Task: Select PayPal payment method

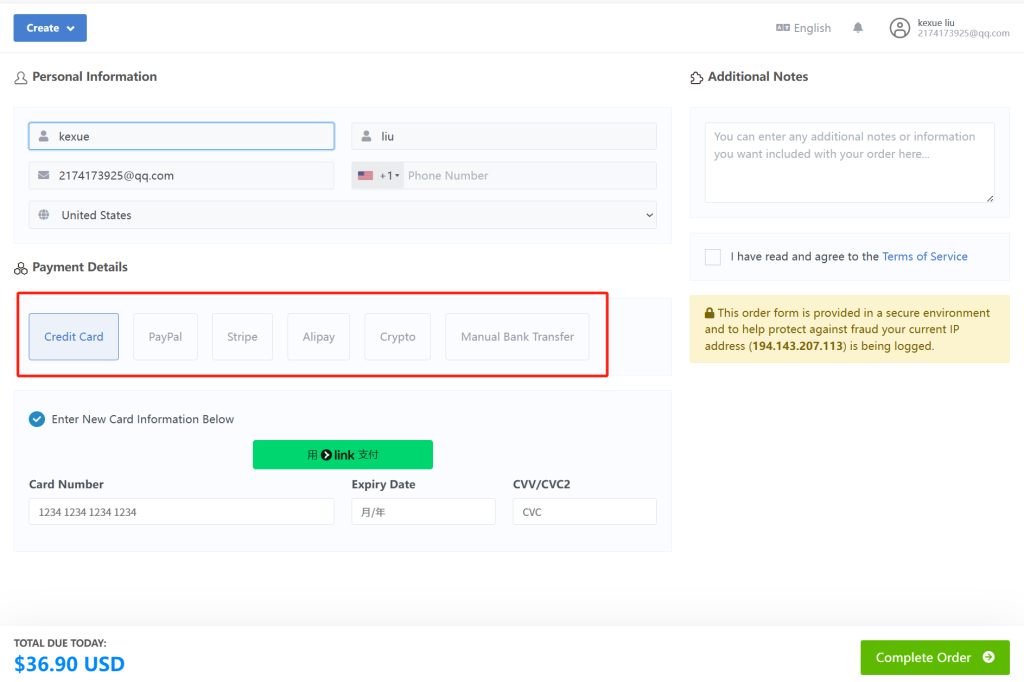Action: (x=165, y=337)
